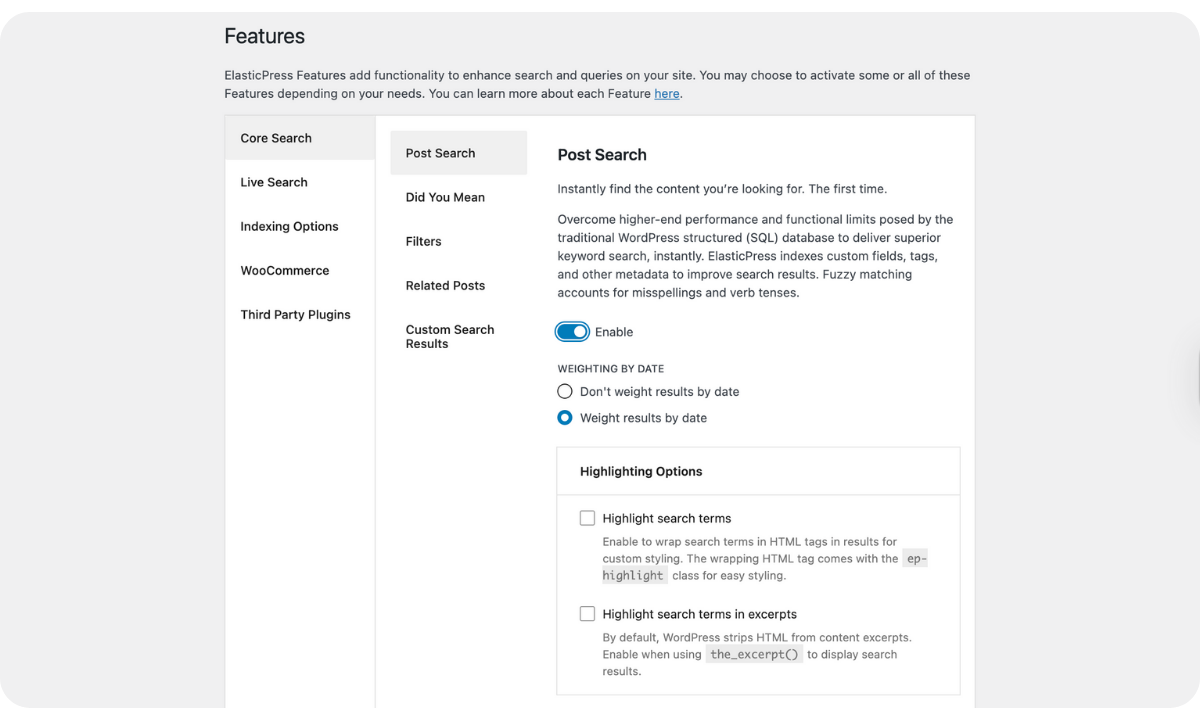
Task: Click the Enable label beside the toggle
Action: (x=614, y=332)
